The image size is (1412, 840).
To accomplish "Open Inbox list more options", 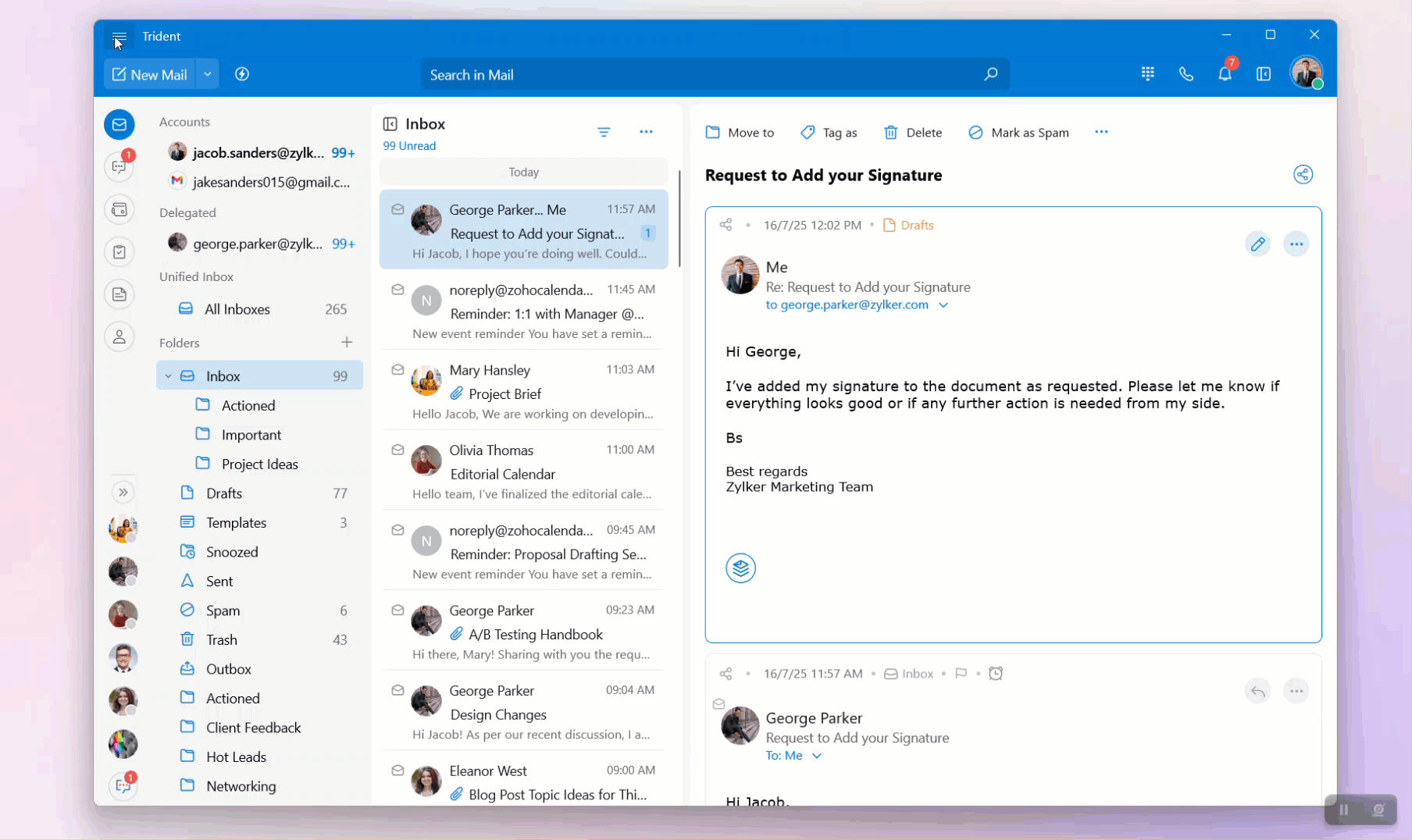I will [646, 132].
